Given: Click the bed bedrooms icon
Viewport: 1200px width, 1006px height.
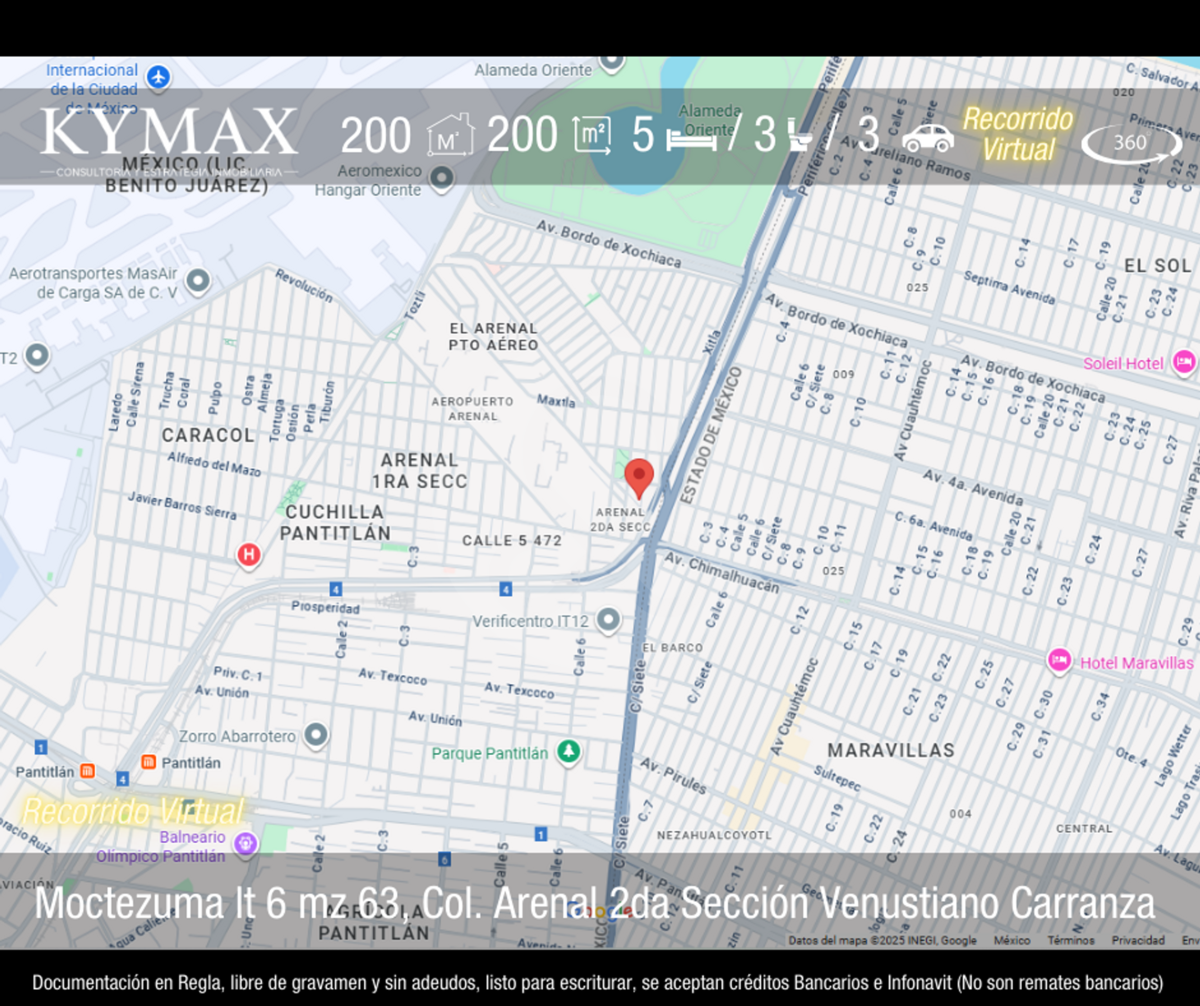Looking at the screenshot, I should pyautogui.click(x=691, y=139).
